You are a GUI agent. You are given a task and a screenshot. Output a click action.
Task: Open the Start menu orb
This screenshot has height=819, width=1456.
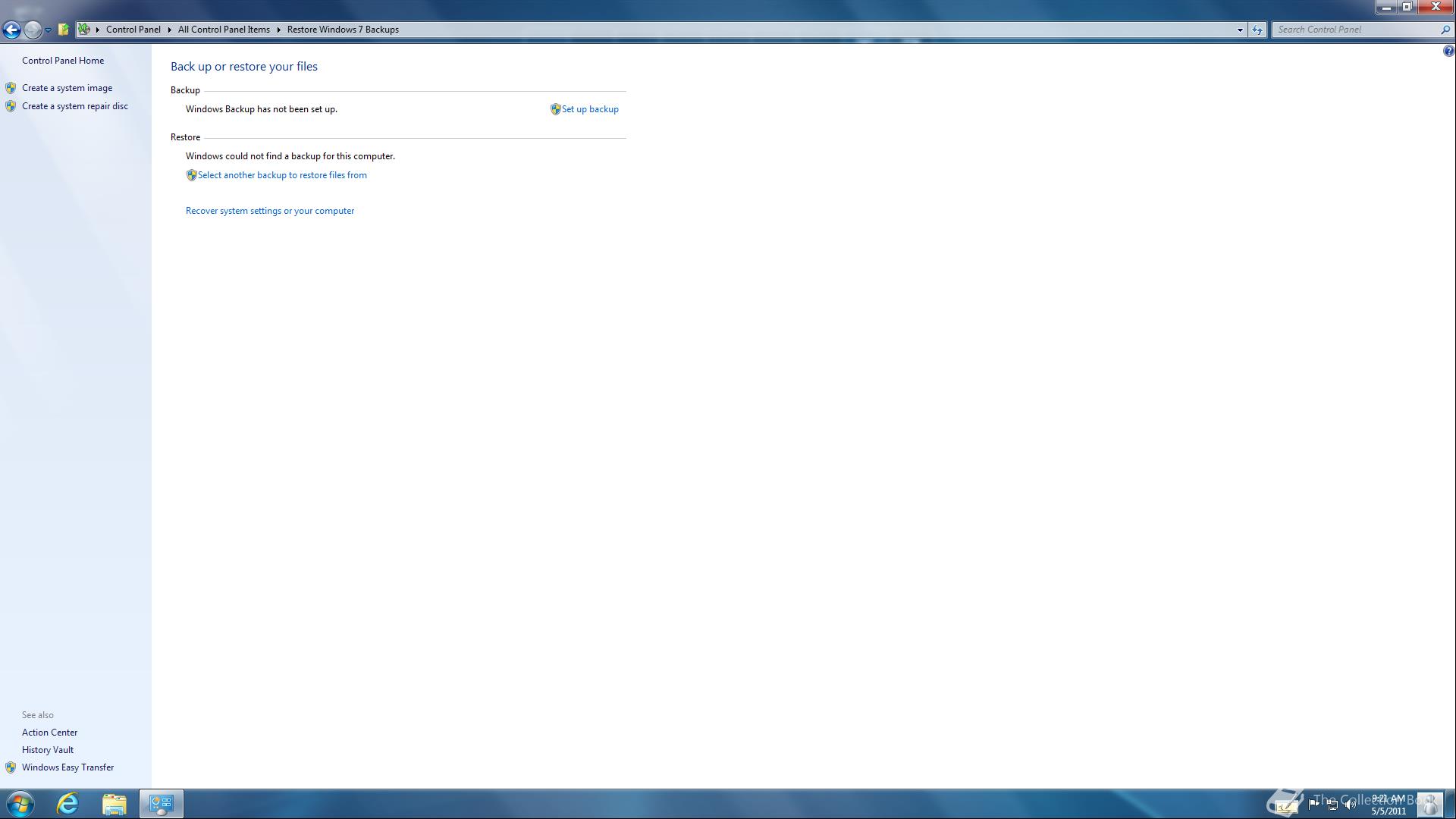pyautogui.click(x=20, y=804)
